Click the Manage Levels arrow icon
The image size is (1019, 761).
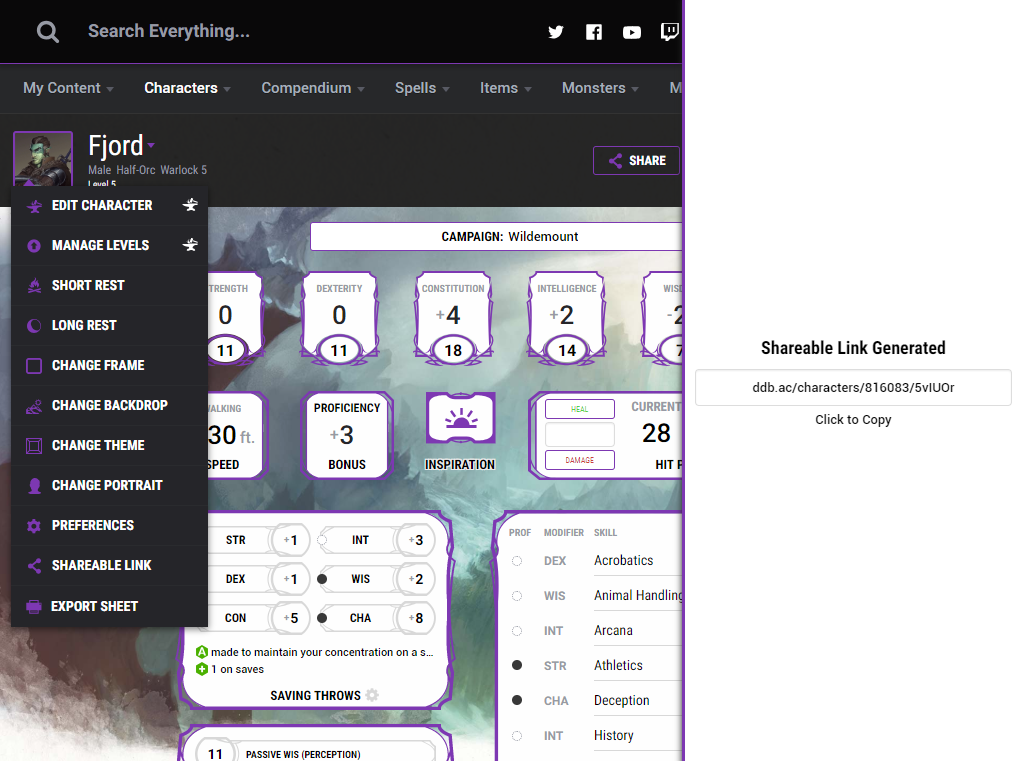pyautogui.click(x=34, y=246)
